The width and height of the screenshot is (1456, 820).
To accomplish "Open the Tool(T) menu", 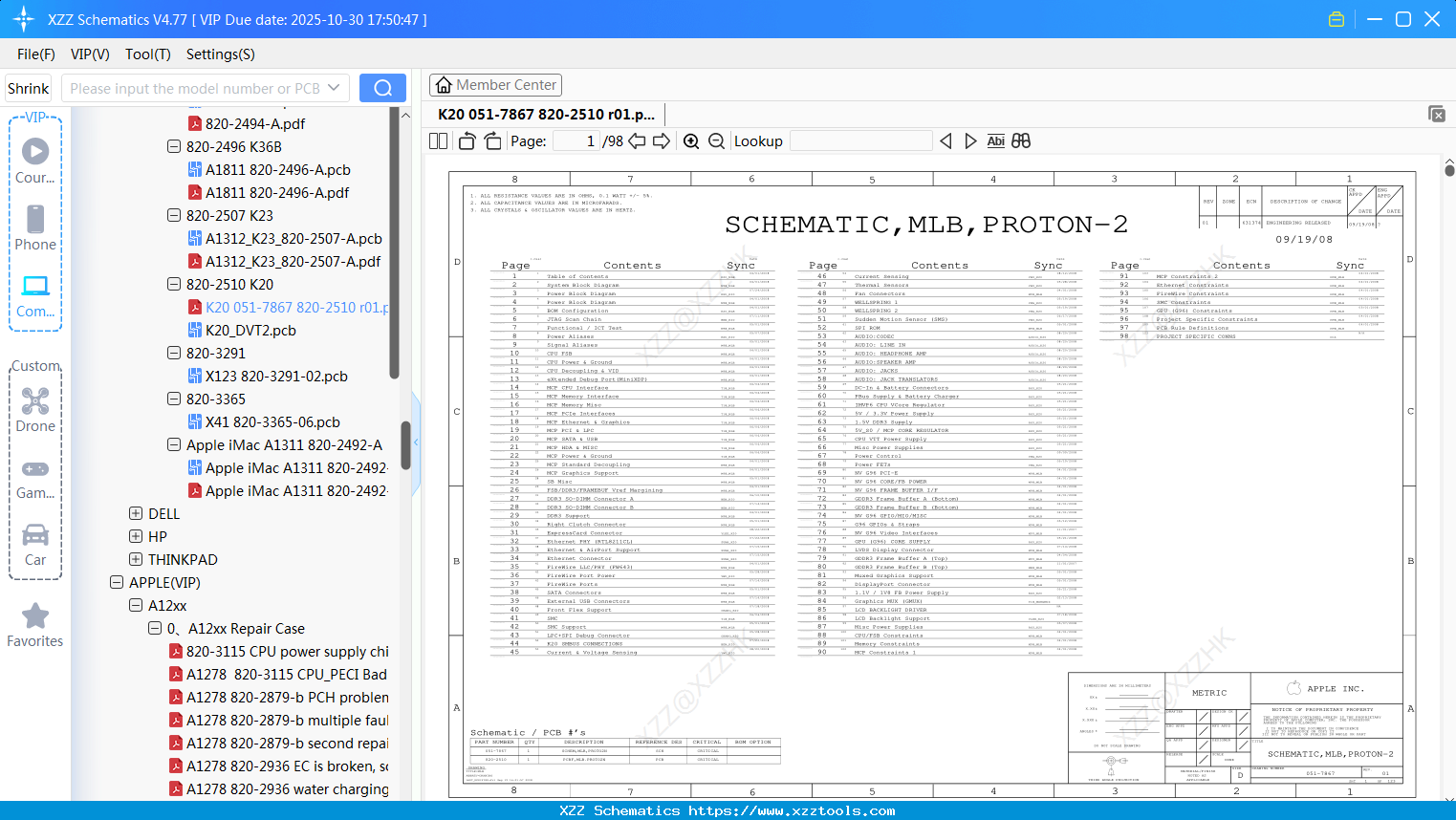I will (x=148, y=54).
